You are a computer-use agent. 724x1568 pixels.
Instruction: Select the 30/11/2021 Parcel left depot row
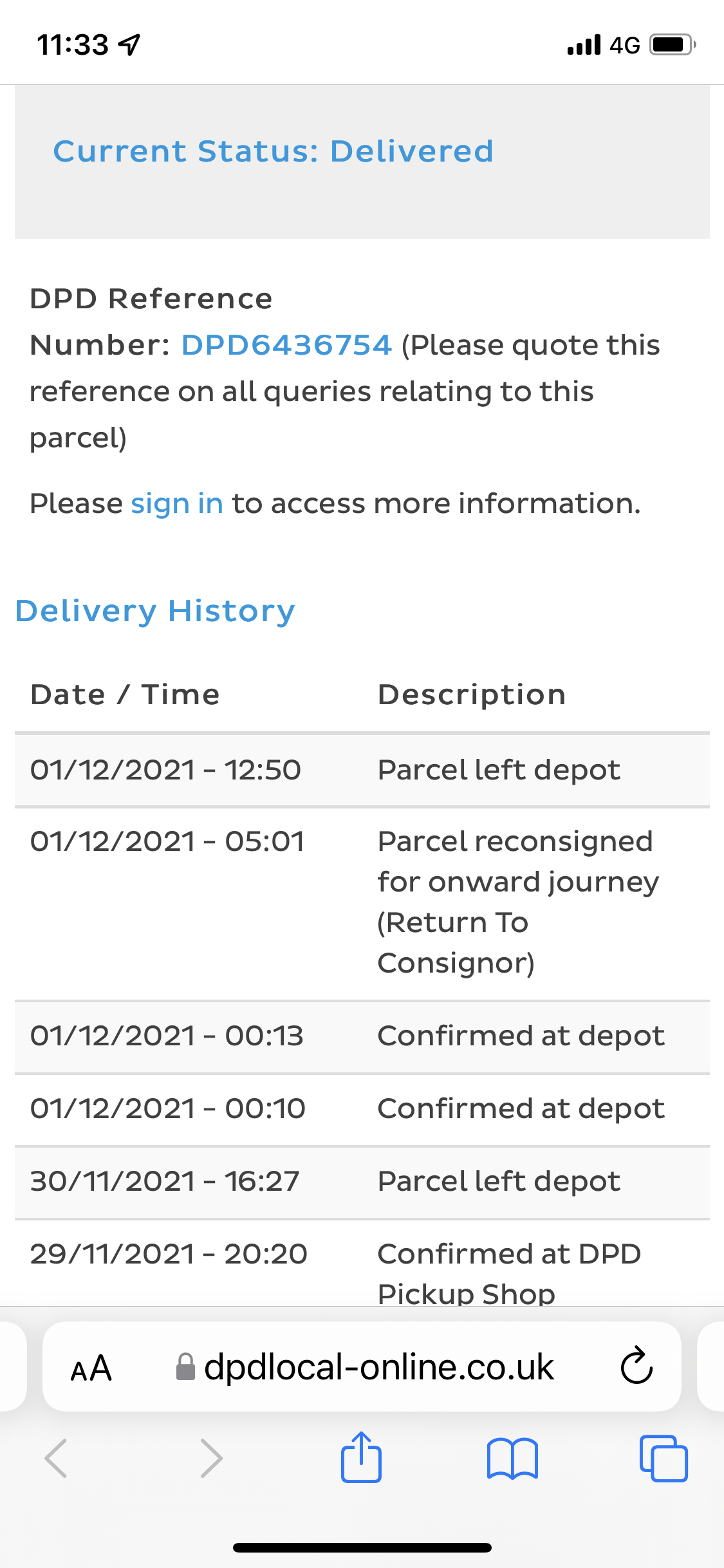click(362, 1182)
